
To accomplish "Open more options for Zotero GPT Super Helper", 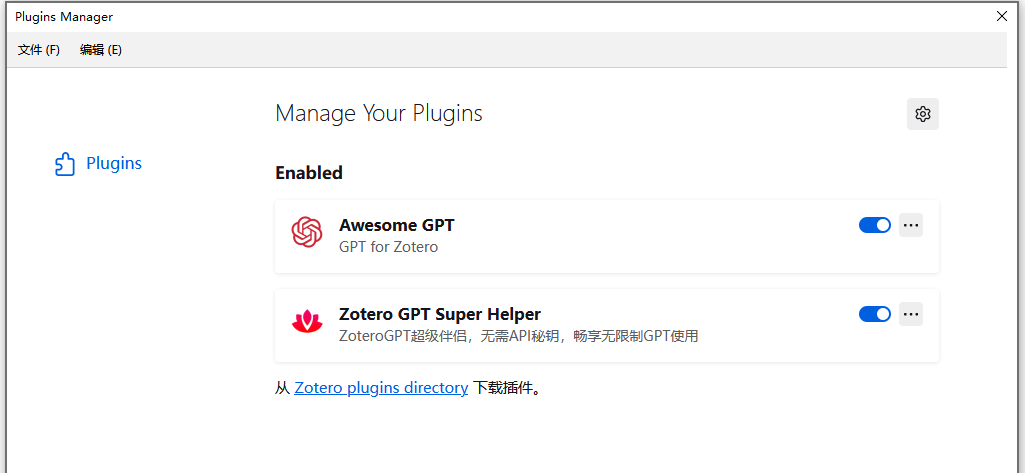I will click(911, 314).
